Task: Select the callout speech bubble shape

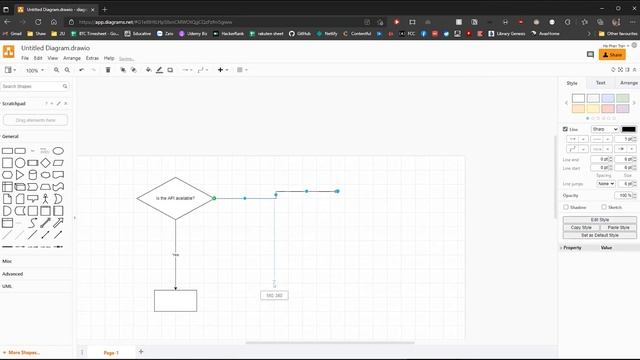Action: (x=33, y=199)
